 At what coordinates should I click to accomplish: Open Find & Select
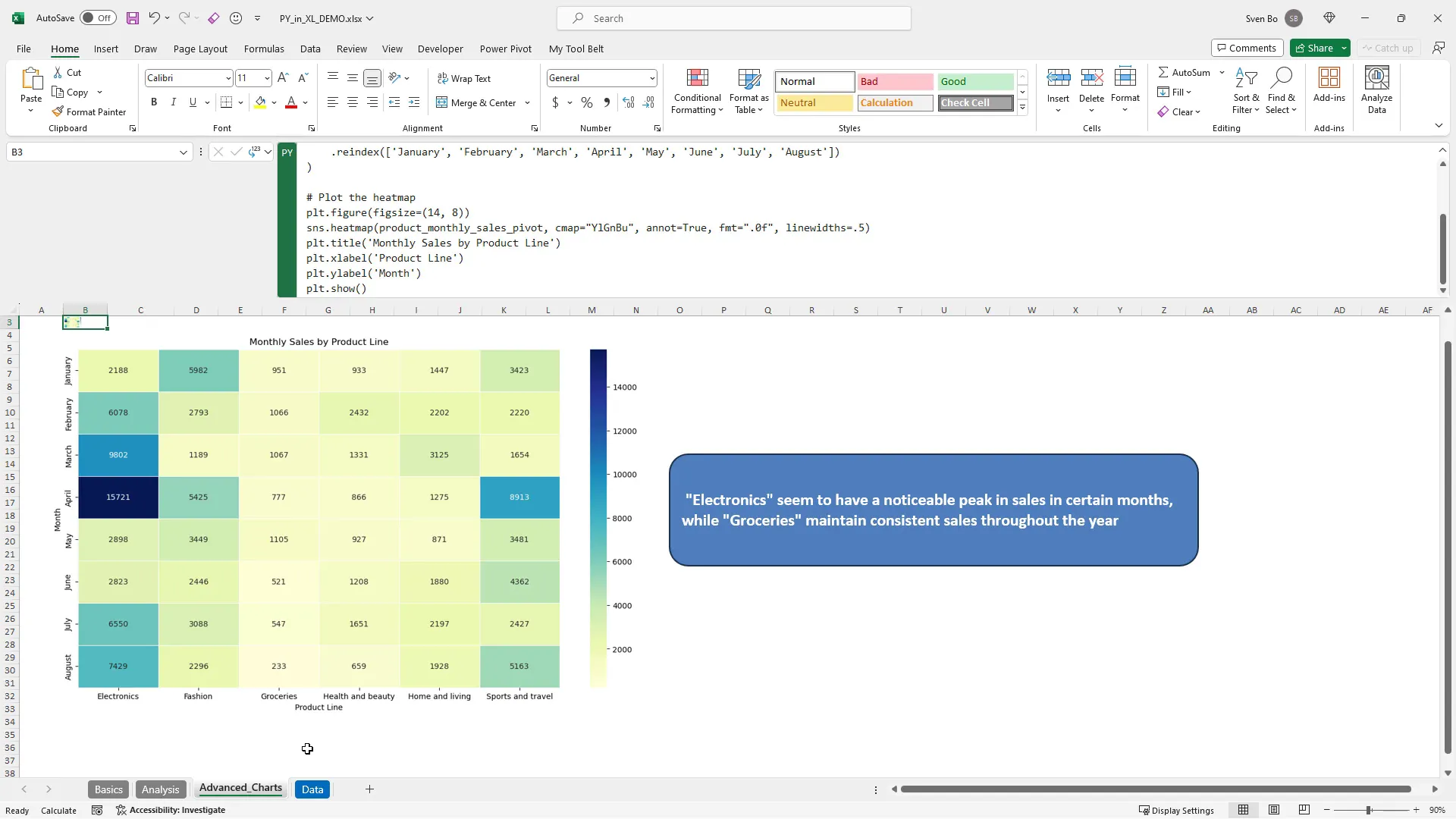point(1282,91)
